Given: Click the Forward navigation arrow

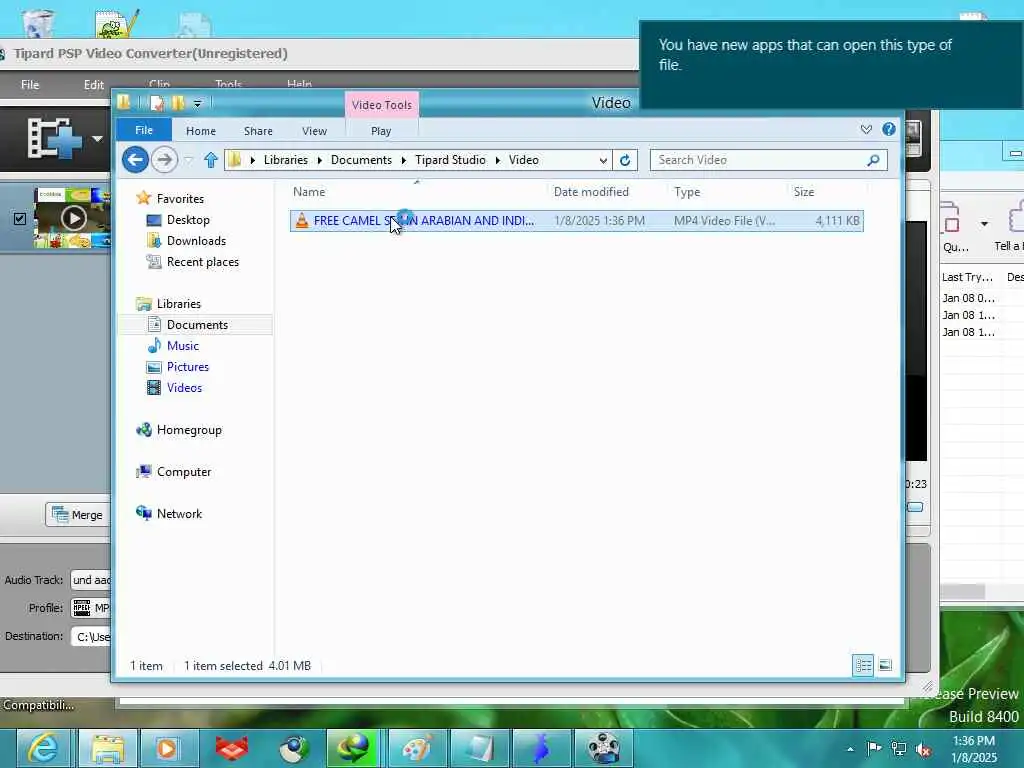Looking at the screenshot, I should pos(164,160).
